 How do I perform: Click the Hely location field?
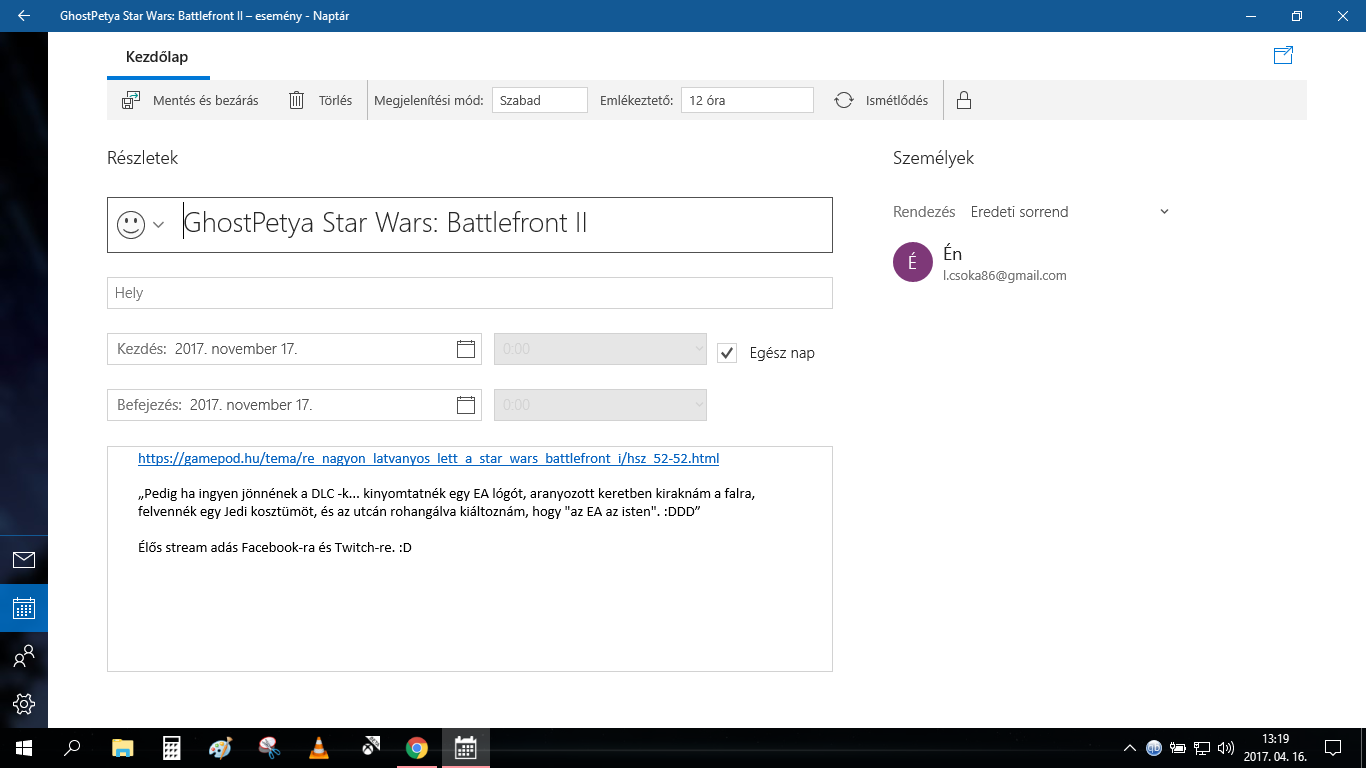point(469,293)
